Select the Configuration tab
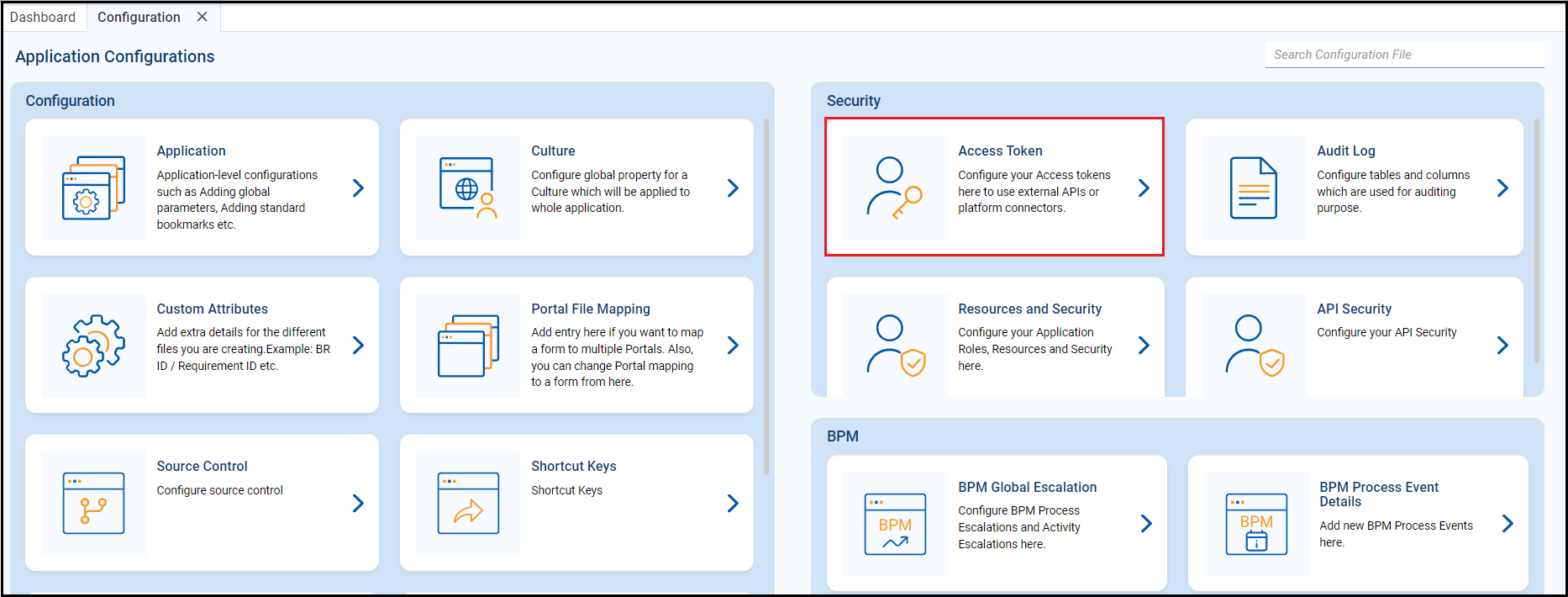Viewport: 1568px width, 597px height. (139, 17)
